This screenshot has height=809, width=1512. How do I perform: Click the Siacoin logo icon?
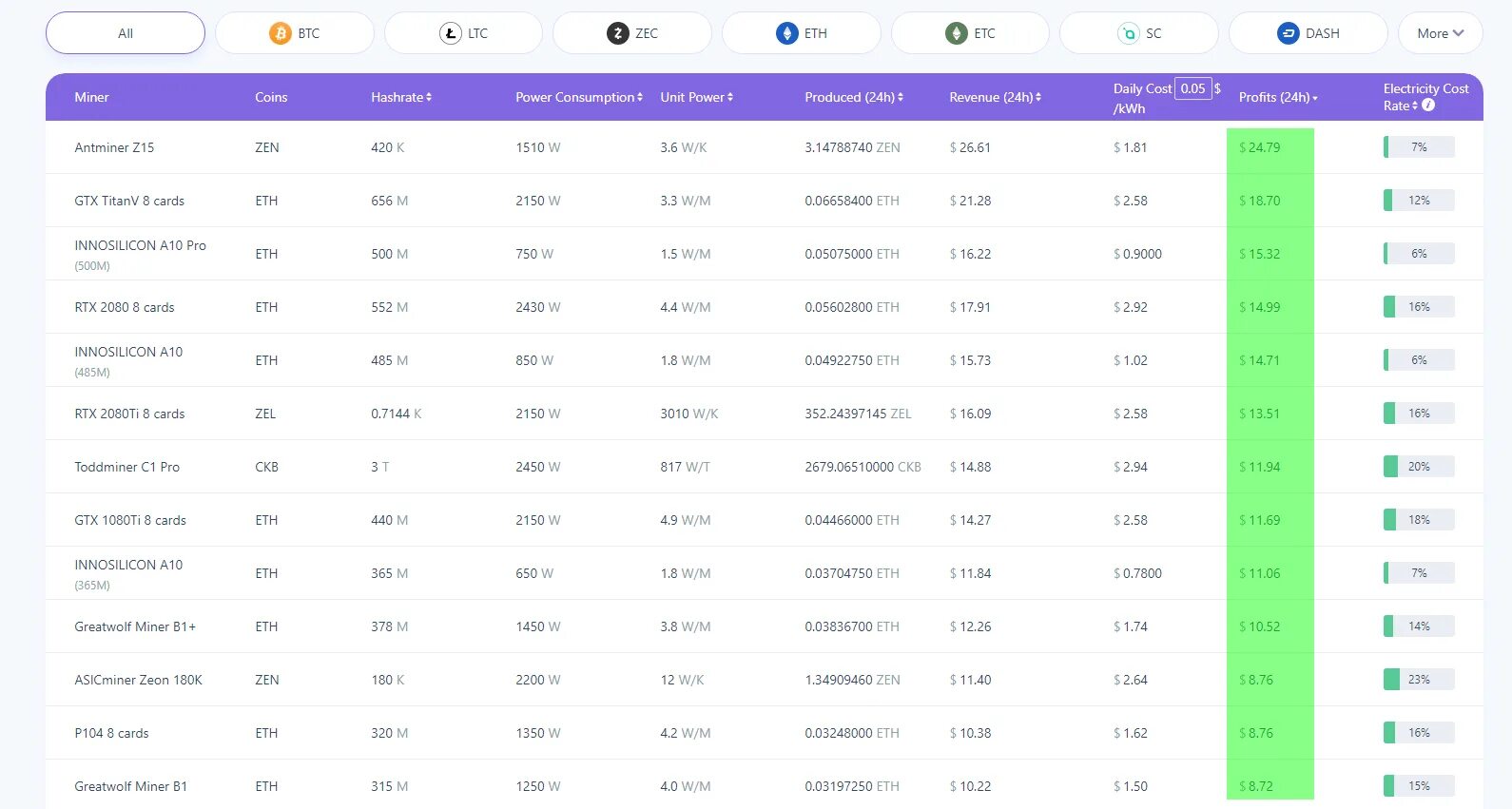coord(1128,33)
